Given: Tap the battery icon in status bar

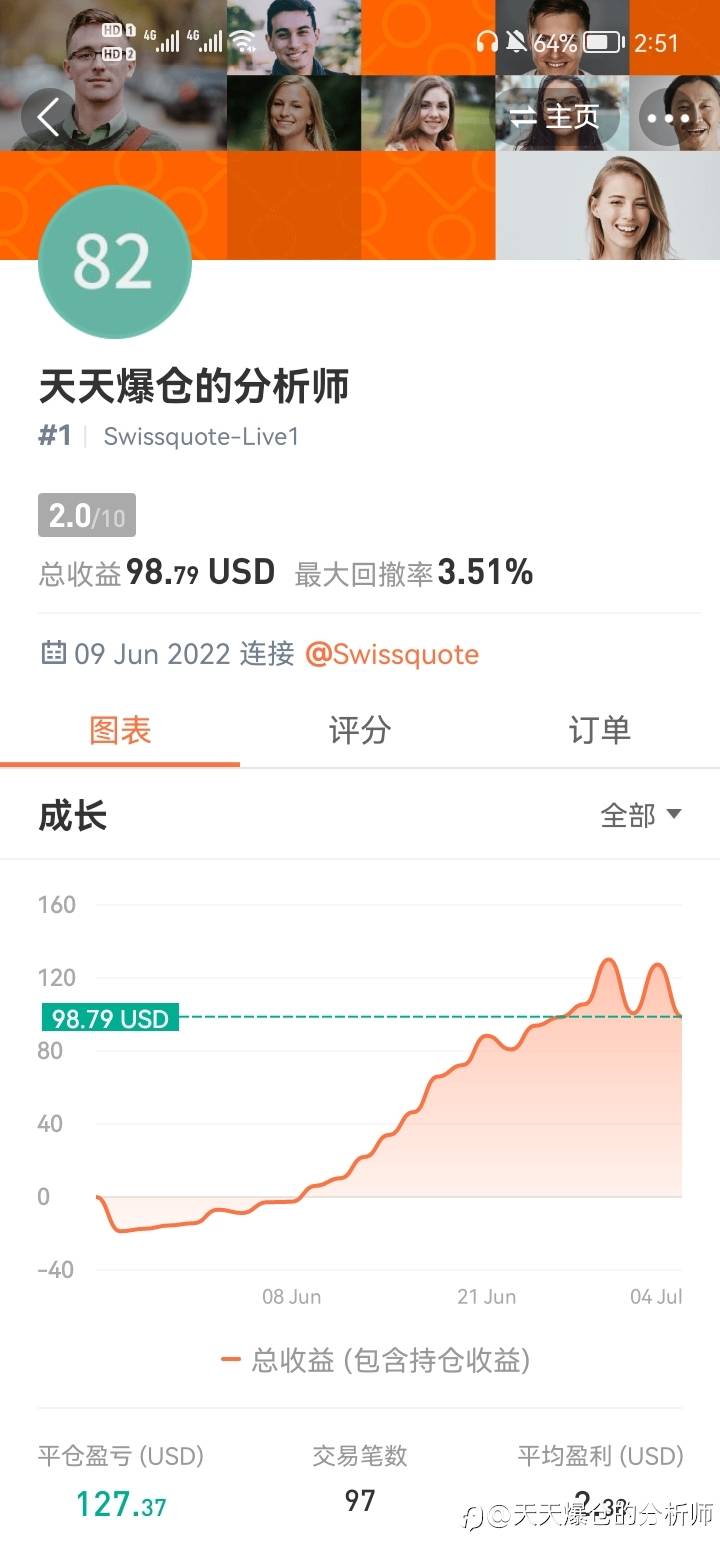Looking at the screenshot, I should 602,42.
